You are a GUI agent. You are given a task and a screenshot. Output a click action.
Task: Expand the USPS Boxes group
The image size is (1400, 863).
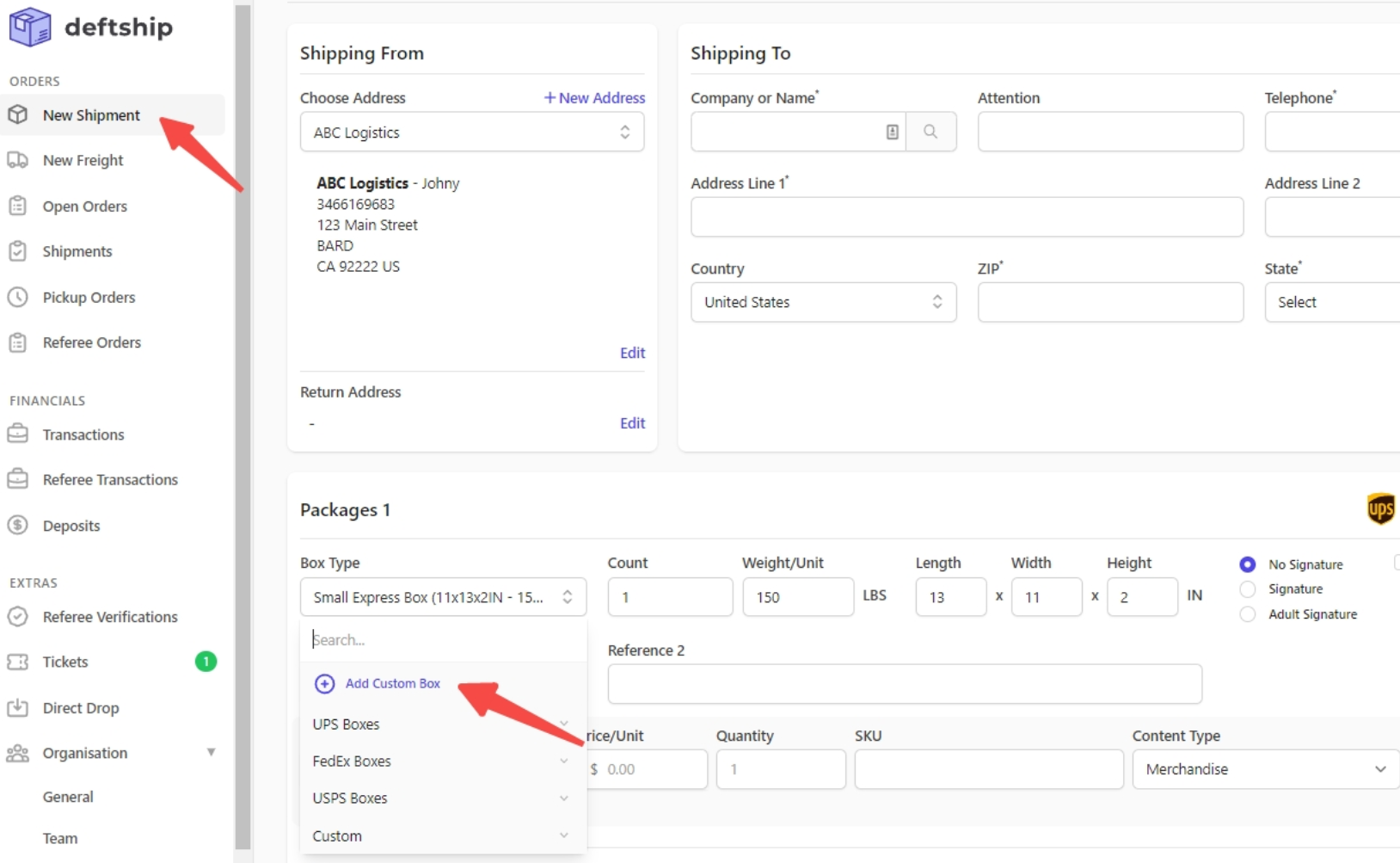click(441, 798)
